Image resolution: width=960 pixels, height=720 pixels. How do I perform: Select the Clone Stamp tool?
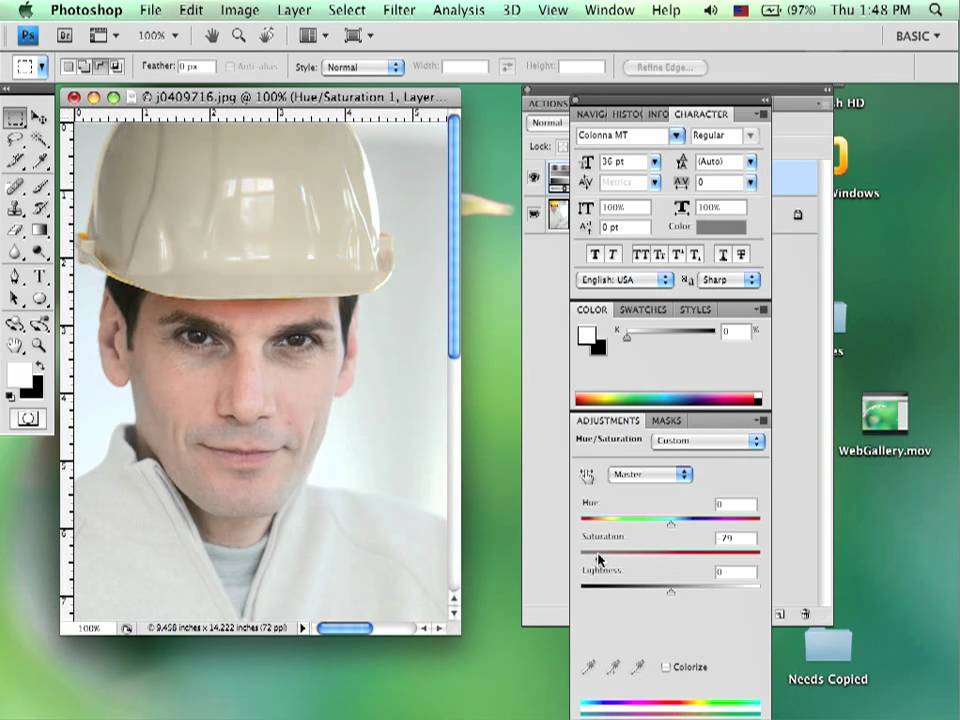coord(15,208)
